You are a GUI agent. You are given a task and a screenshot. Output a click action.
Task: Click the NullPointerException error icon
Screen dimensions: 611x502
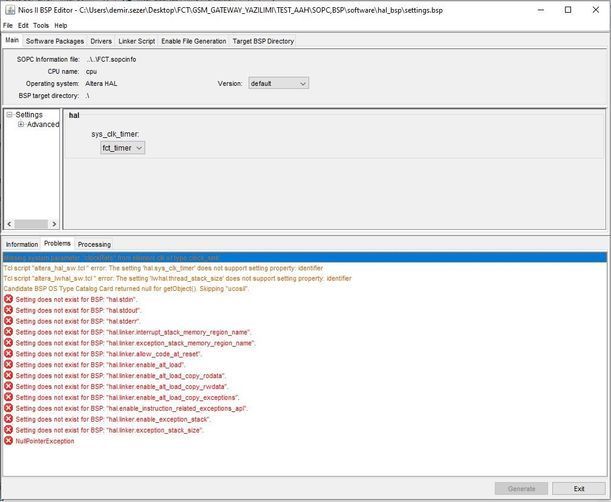pyautogui.click(x=8, y=441)
